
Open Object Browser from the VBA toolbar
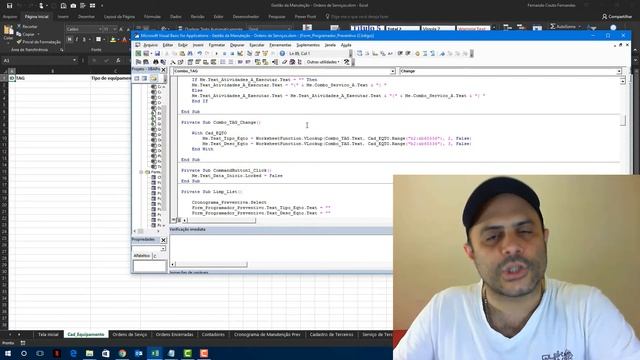(x=265, y=53)
